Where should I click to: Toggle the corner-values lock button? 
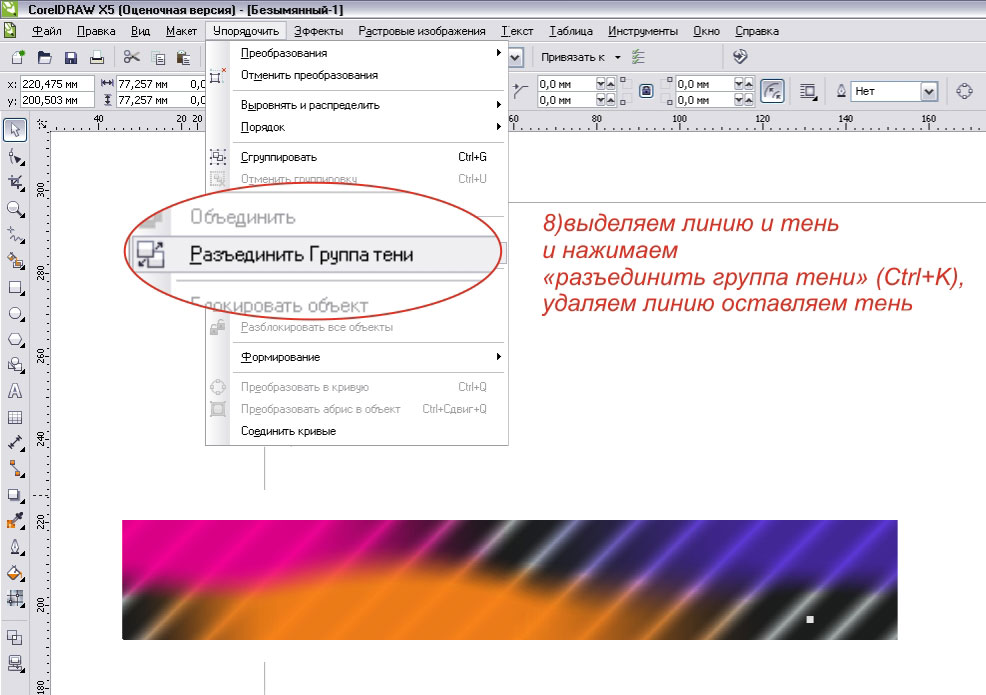click(x=646, y=91)
